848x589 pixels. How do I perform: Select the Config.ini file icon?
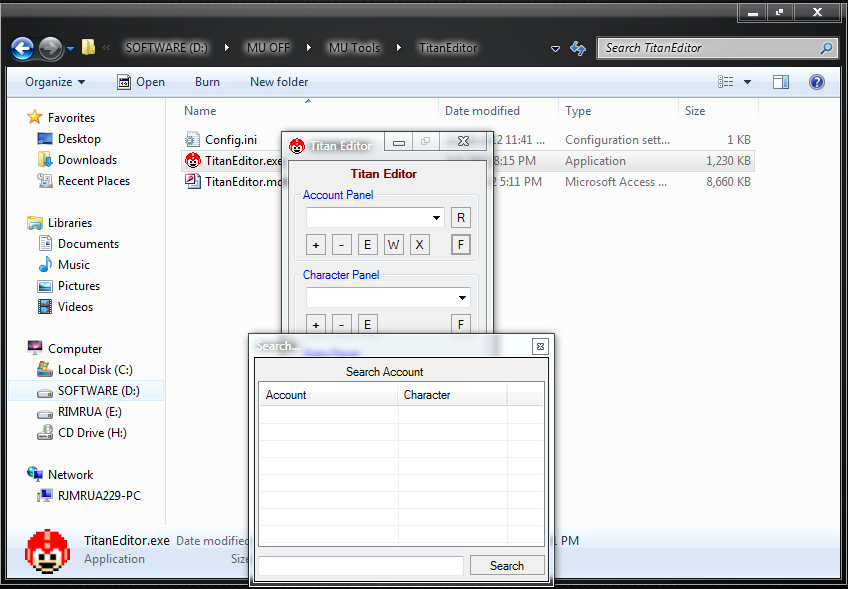(193, 140)
